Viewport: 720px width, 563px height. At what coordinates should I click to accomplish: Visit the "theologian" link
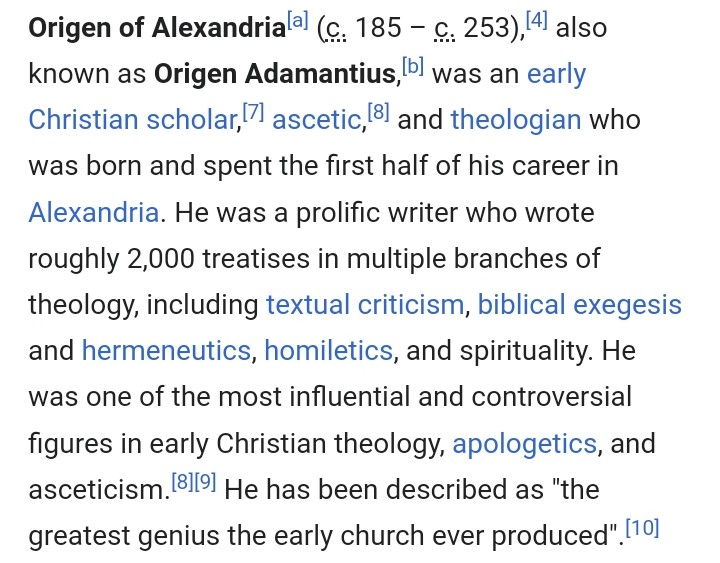pos(516,120)
